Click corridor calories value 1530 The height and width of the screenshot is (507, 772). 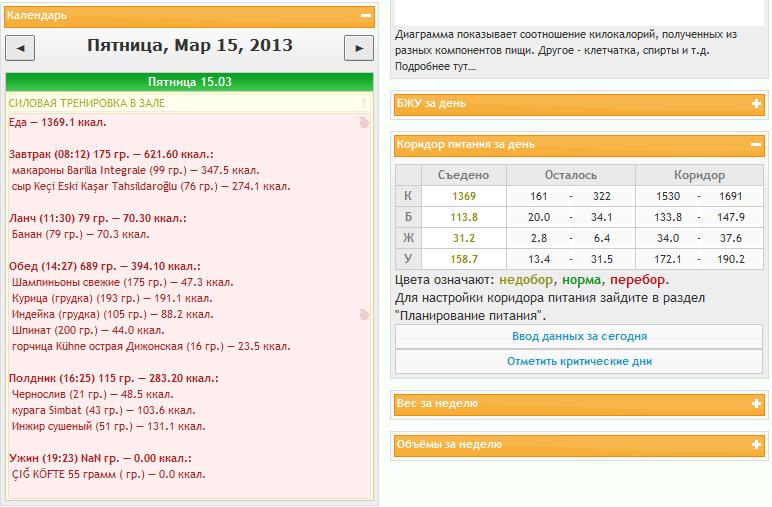(668, 196)
